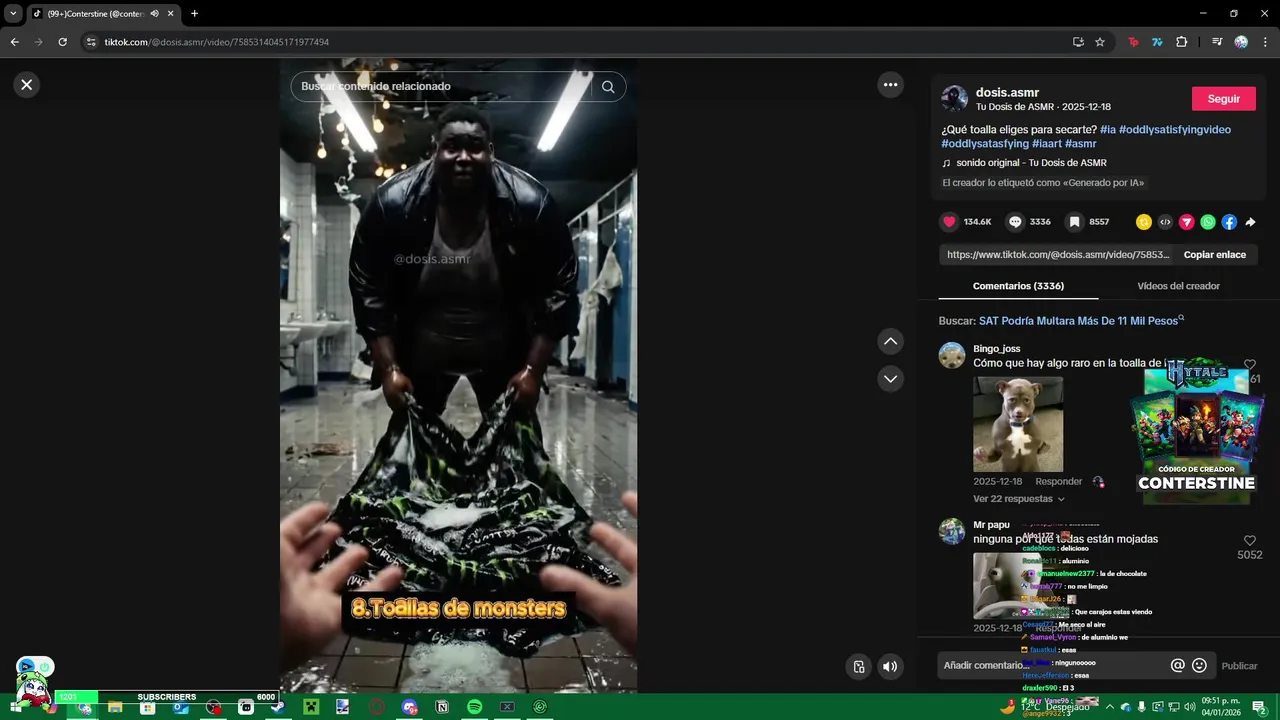Like the video with the heart icon

[x=950, y=222]
